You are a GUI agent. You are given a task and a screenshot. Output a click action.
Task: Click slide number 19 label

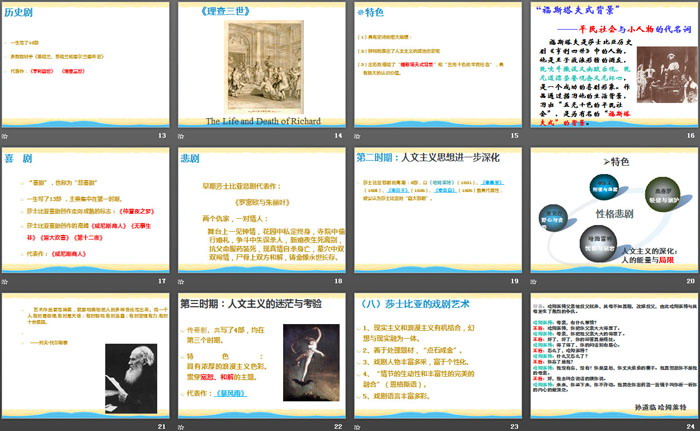514,281
